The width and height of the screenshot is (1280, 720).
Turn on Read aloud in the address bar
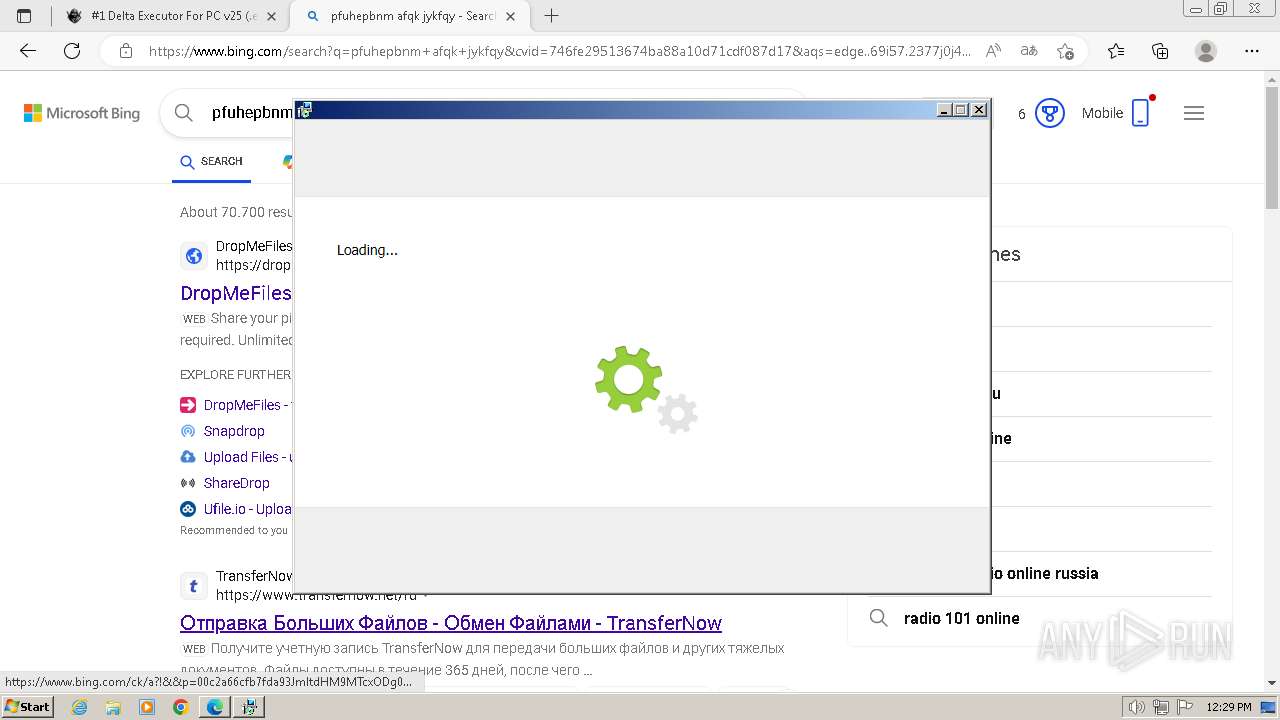coord(993,51)
